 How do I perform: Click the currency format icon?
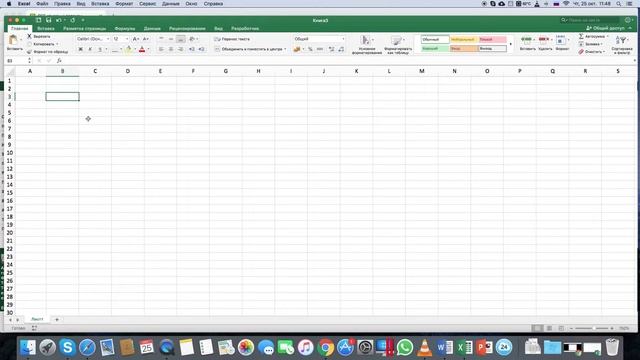tap(297, 49)
